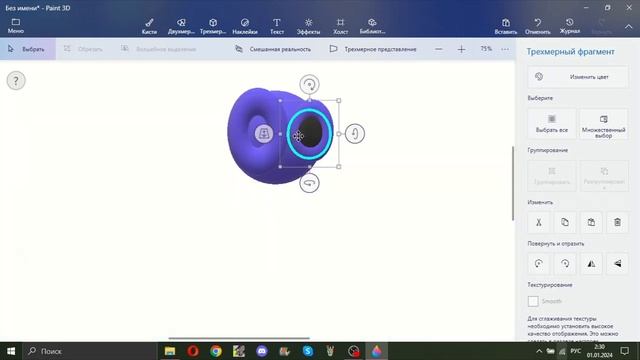
Task: Open the notification center icon
Action: click(x=624, y=351)
